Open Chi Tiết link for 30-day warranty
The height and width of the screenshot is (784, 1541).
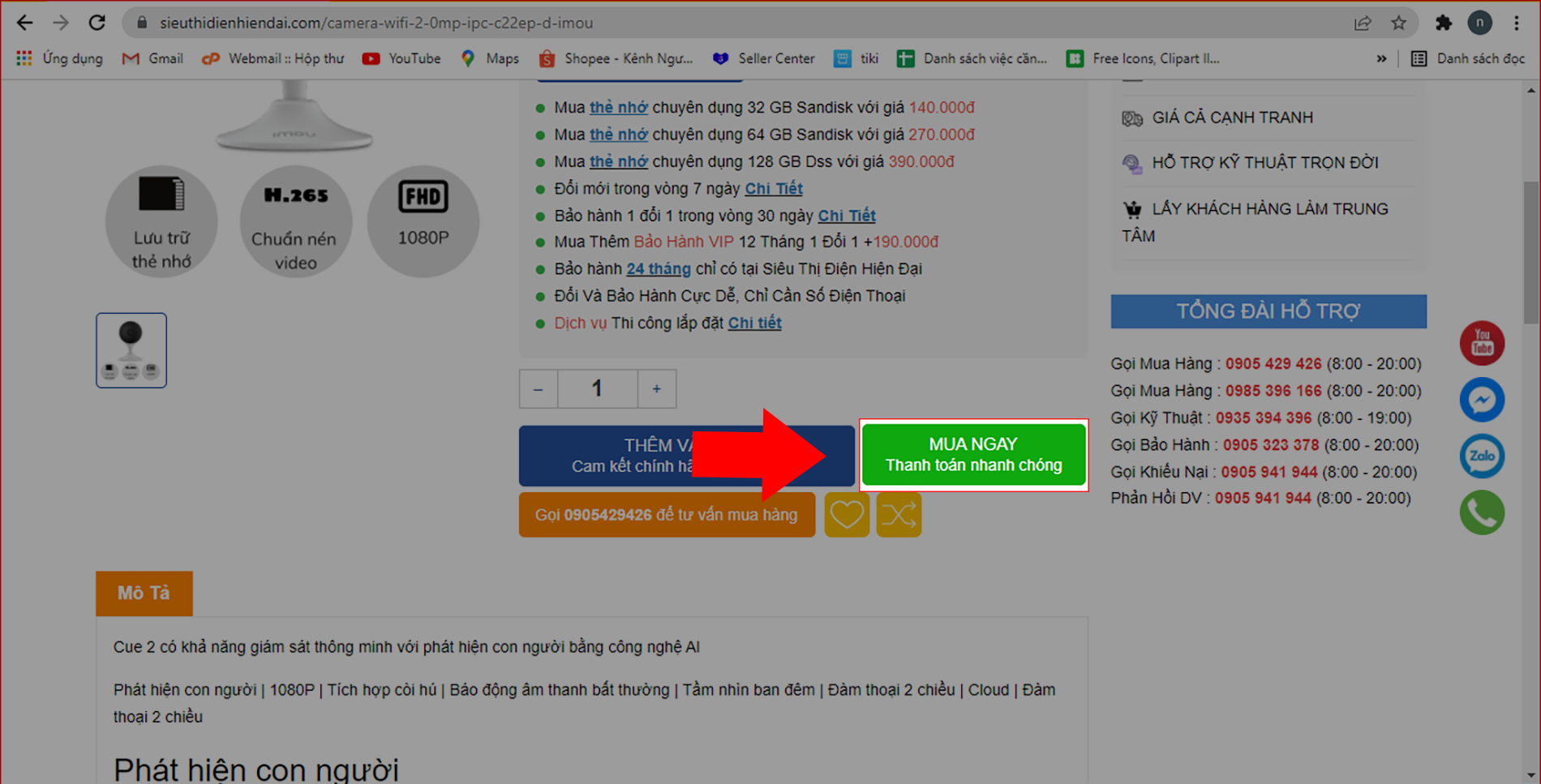pyautogui.click(x=847, y=216)
